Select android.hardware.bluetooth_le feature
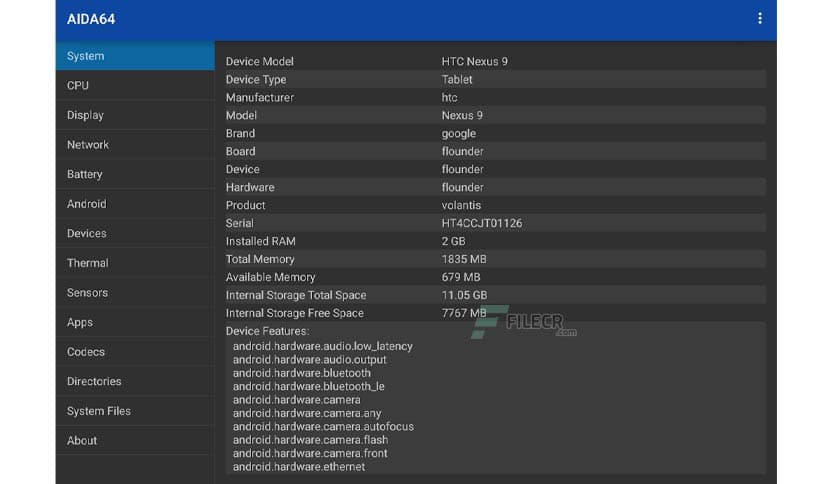This screenshot has height=484, width=836. (x=309, y=386)
